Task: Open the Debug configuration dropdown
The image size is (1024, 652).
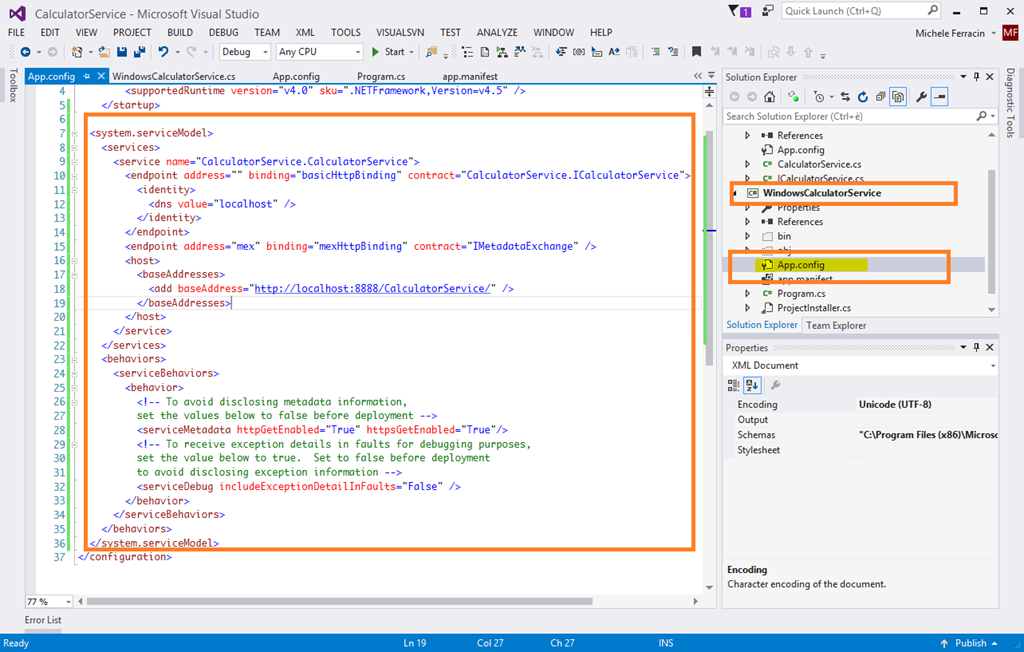Action: 244,52
